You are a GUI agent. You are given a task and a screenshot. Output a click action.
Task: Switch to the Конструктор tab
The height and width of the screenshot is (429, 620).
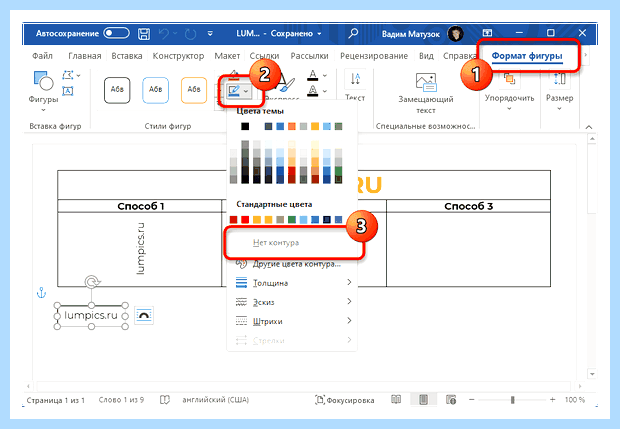pos(178,56)
